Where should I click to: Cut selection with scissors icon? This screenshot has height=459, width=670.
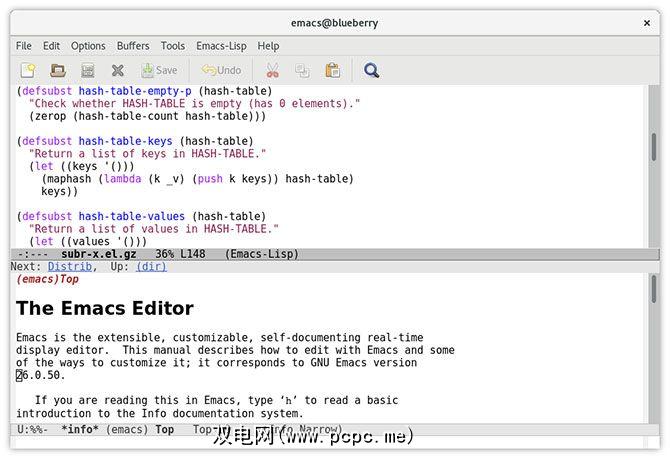(272, 70)
